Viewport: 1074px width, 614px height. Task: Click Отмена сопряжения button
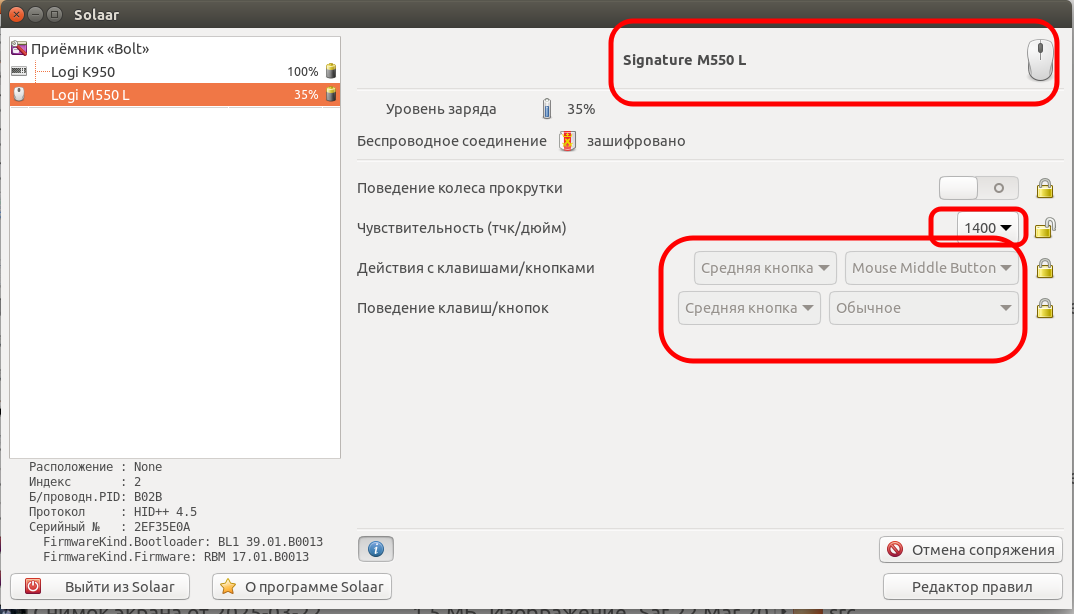click(x=971, y=550)
